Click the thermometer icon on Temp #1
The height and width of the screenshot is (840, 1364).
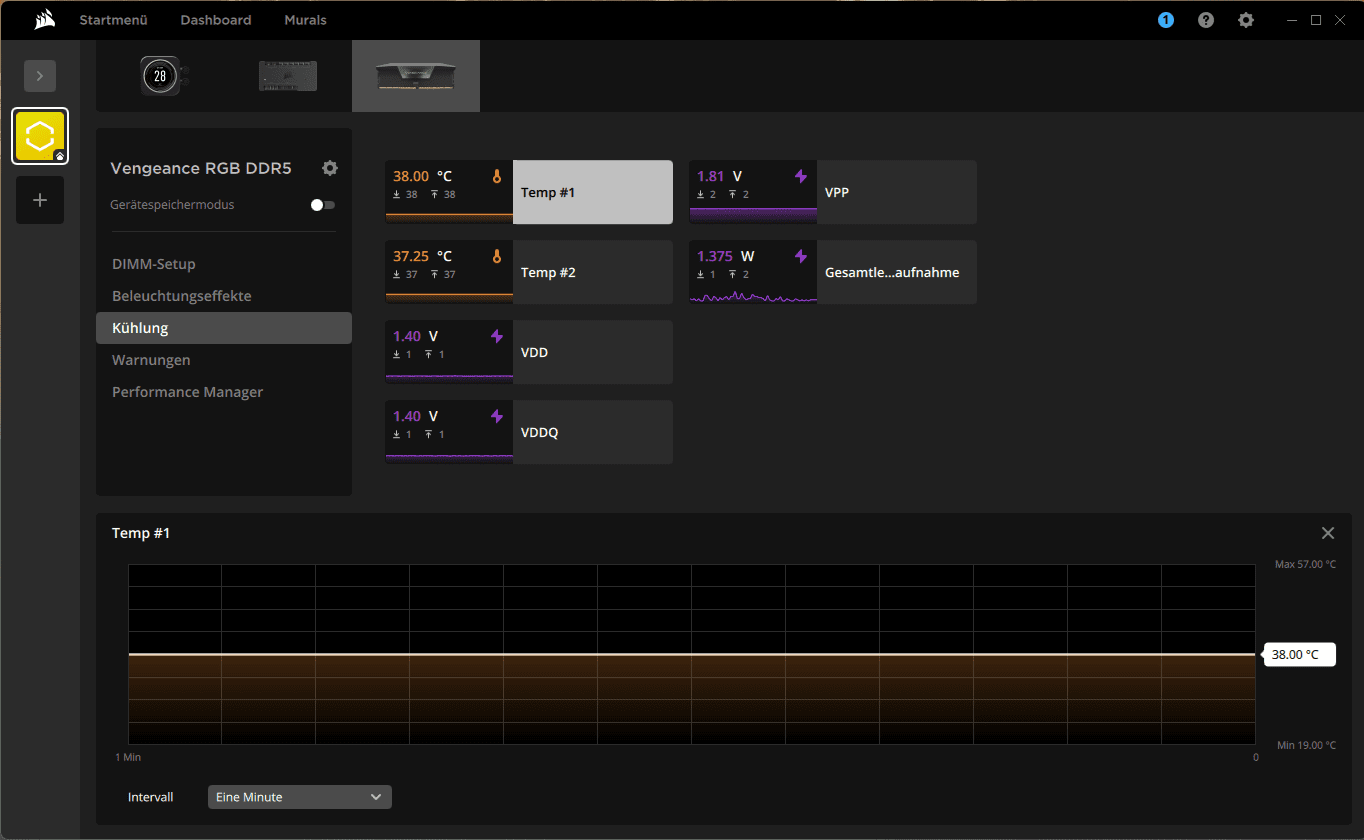pyautogui.click(x=497, y=176)
